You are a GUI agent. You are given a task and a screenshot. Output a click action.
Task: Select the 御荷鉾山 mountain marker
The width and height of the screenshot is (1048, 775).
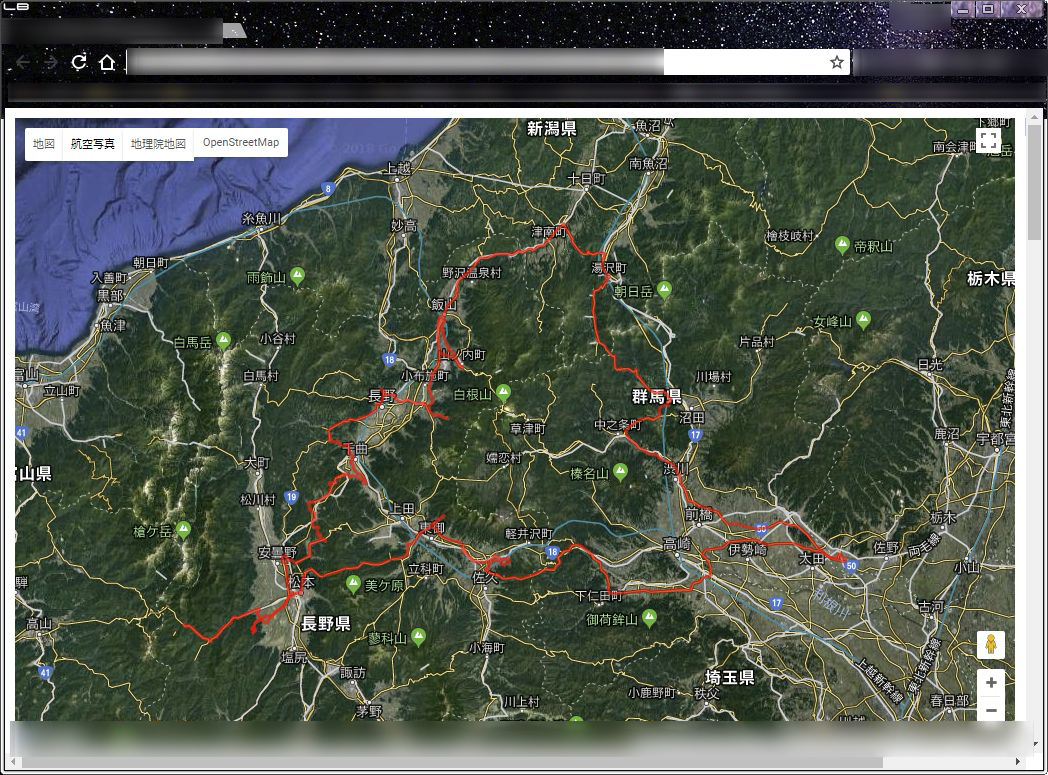(x=649, y=617)
